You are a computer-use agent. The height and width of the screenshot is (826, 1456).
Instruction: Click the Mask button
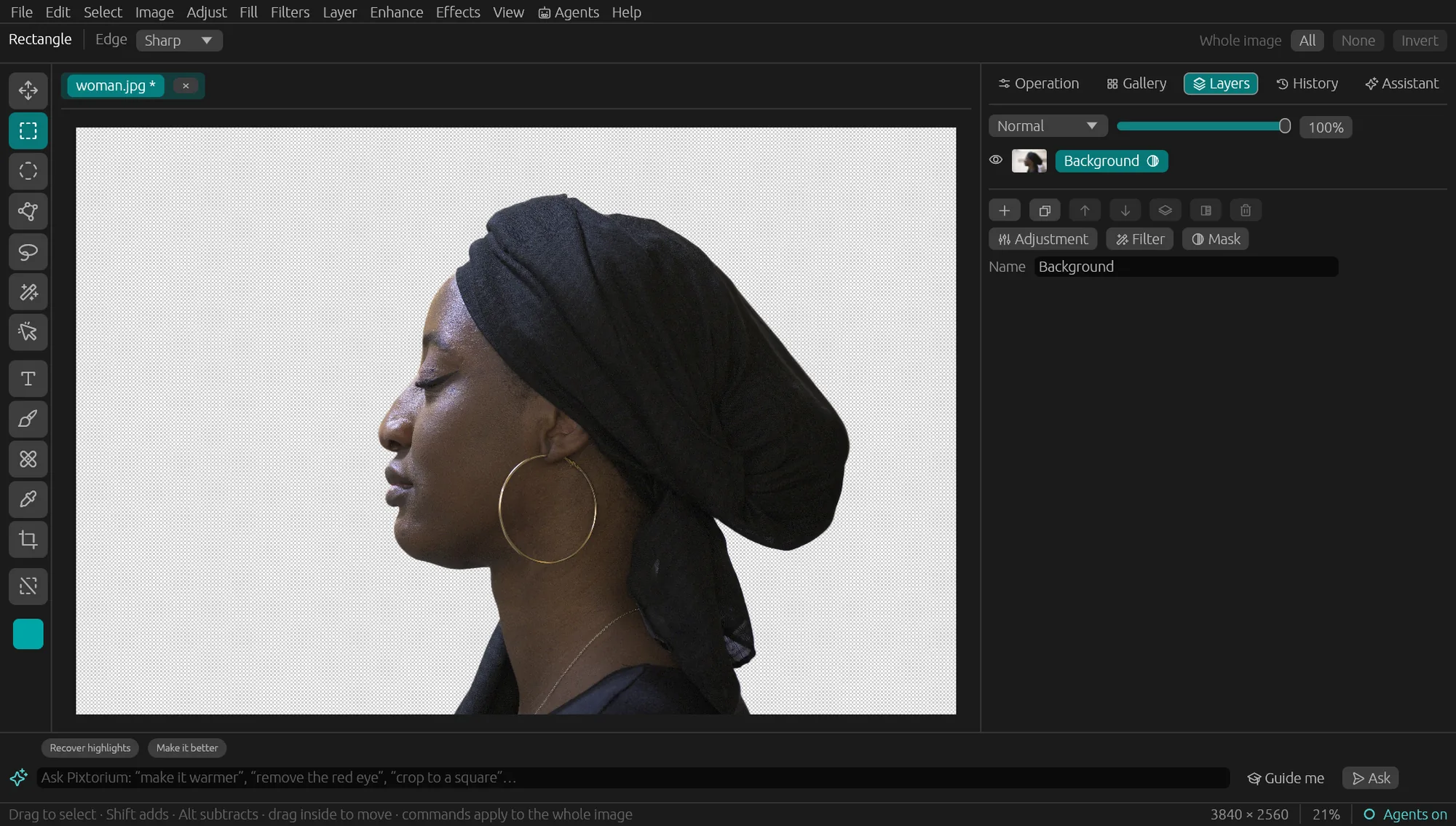click(1216, 239)
